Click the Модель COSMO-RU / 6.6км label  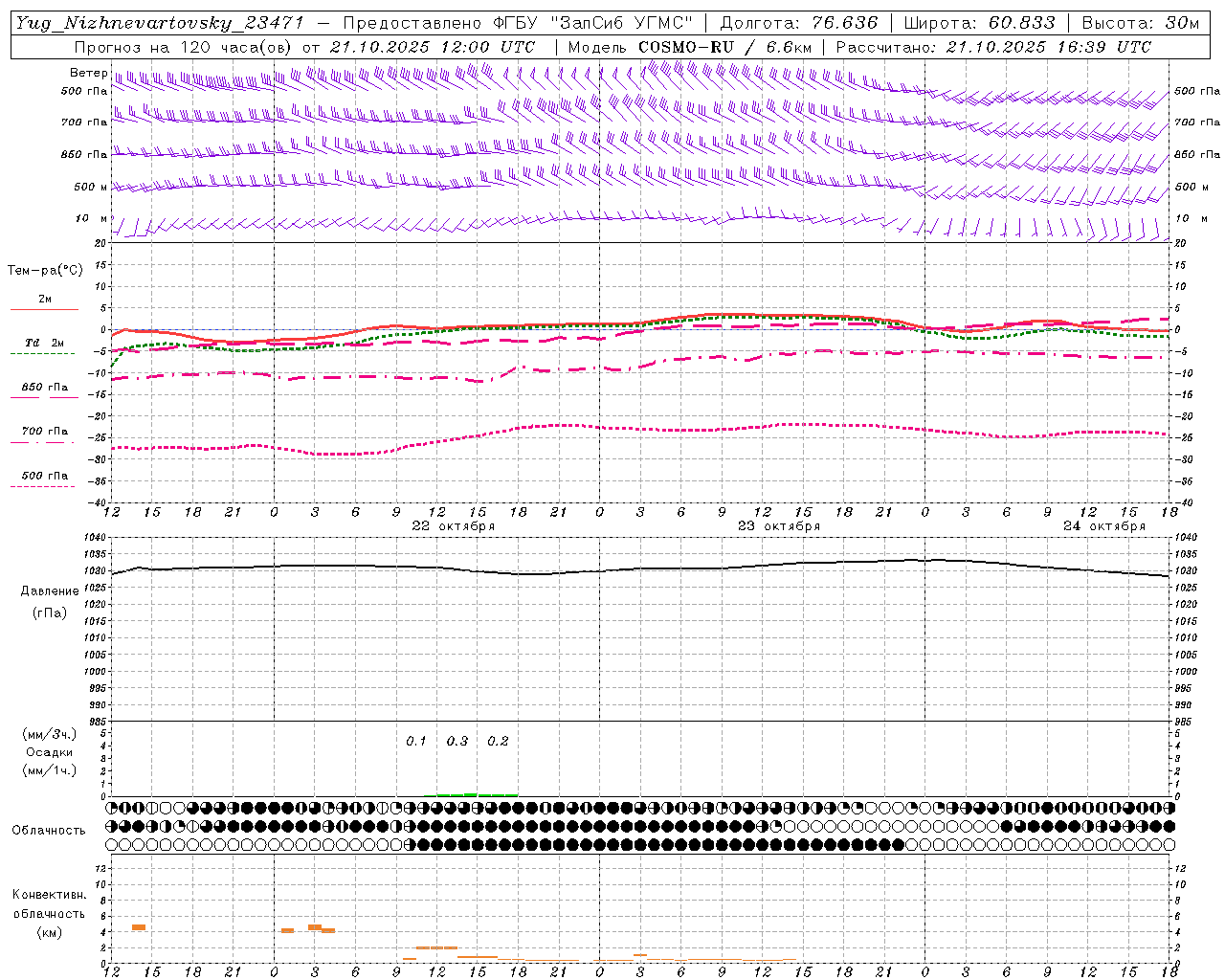[689, 47]
